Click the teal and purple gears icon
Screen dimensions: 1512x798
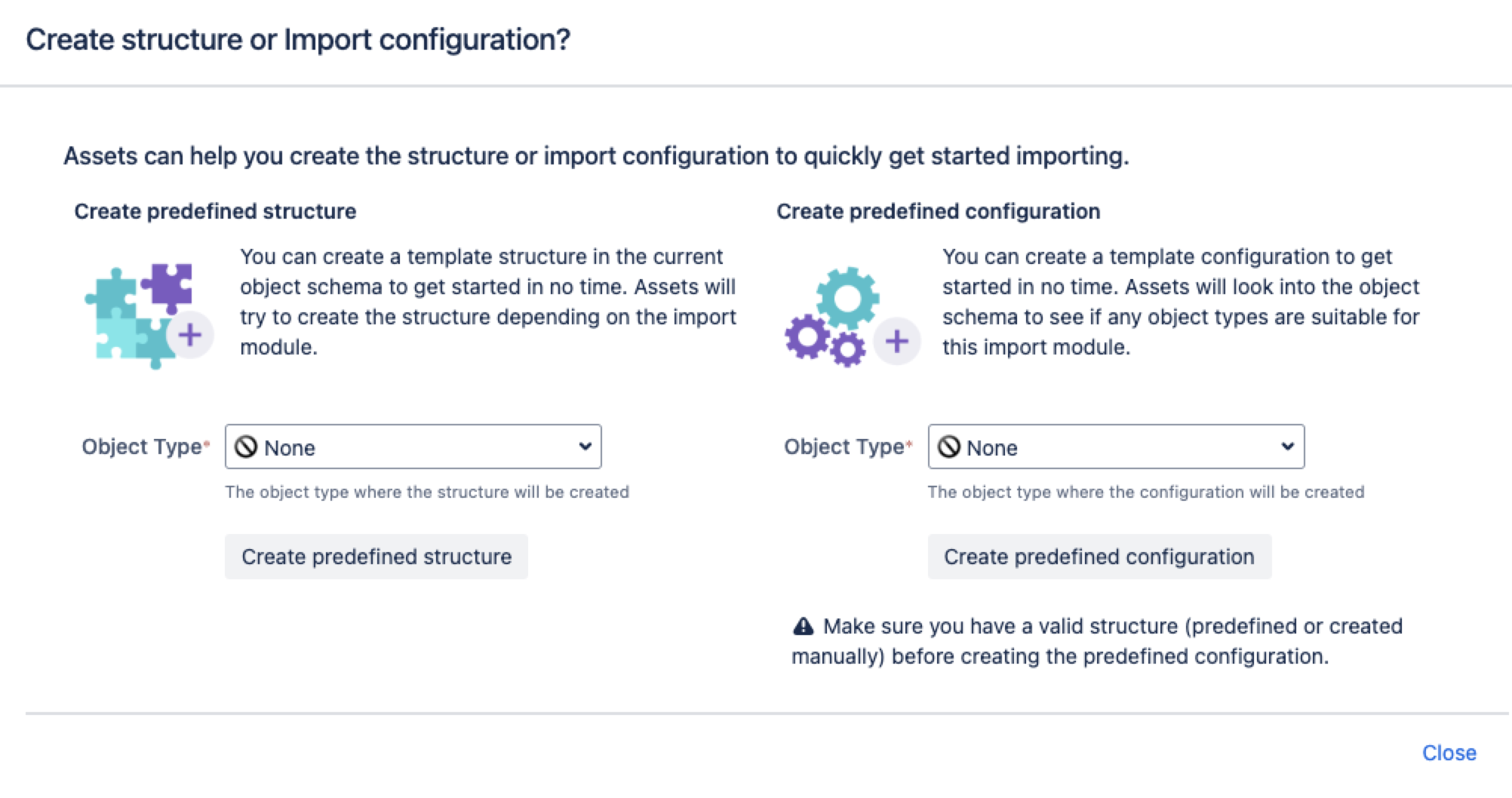tap(834, 317)
